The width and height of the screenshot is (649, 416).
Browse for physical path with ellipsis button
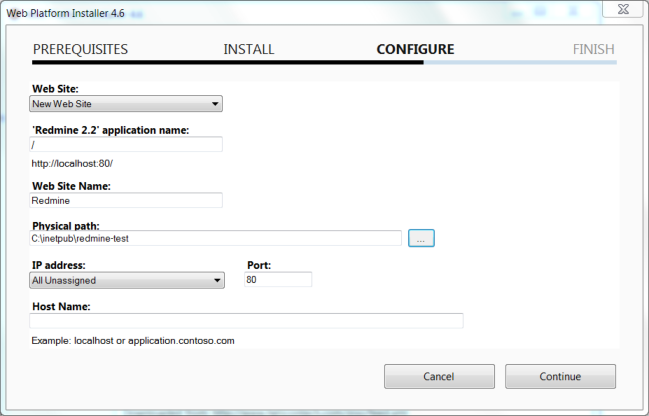coord(421,239)
